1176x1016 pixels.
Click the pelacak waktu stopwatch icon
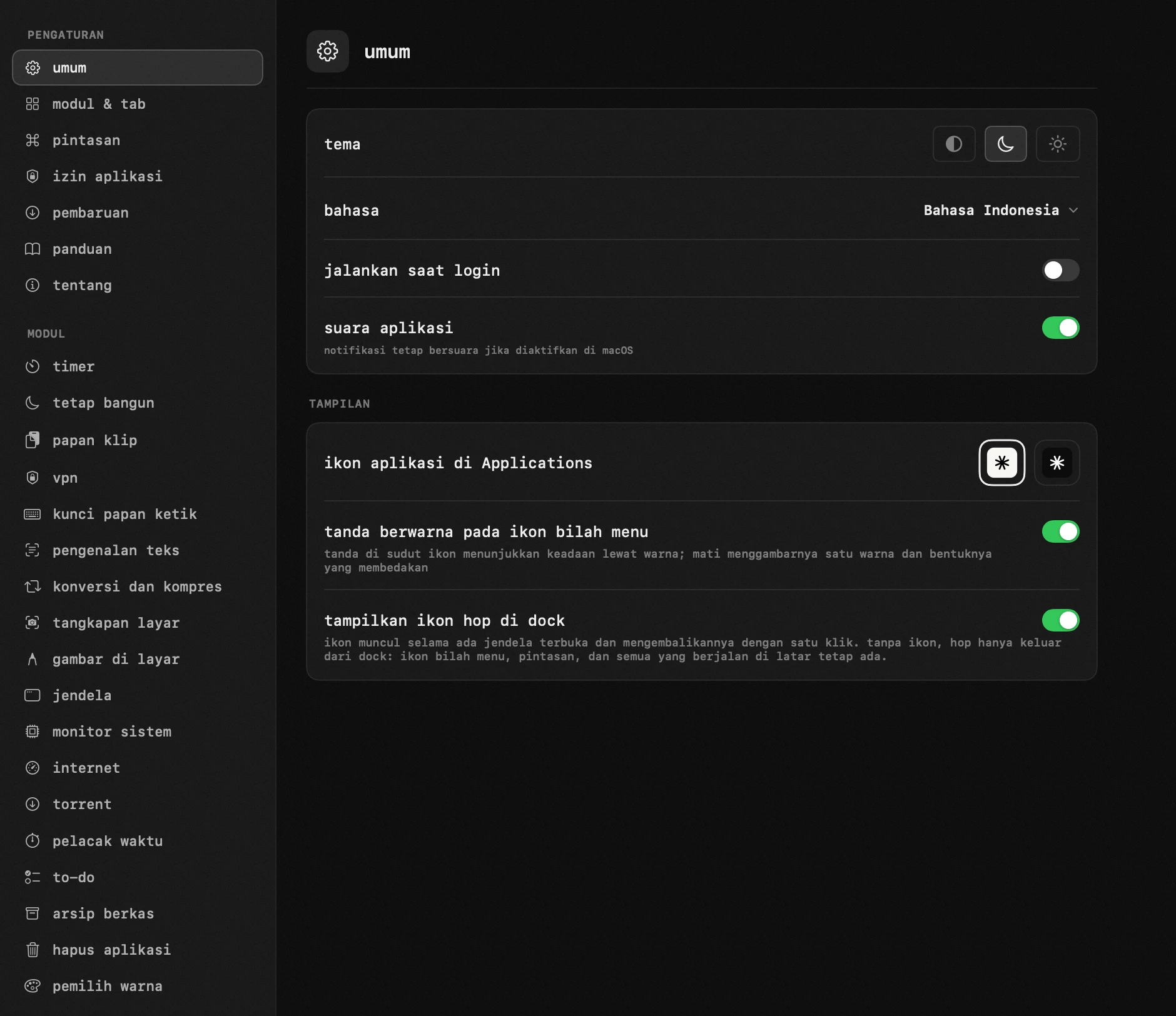(33, 841)
